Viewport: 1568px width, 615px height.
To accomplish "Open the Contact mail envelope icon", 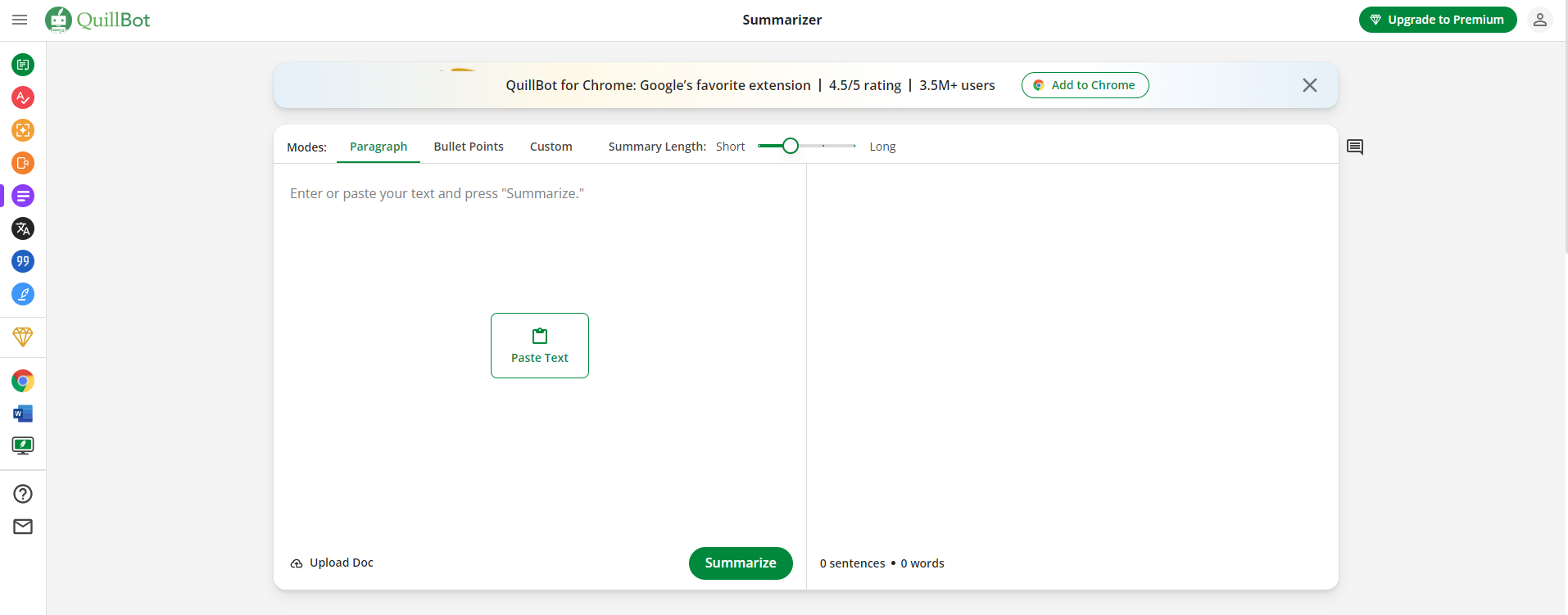I will (23, 527).
